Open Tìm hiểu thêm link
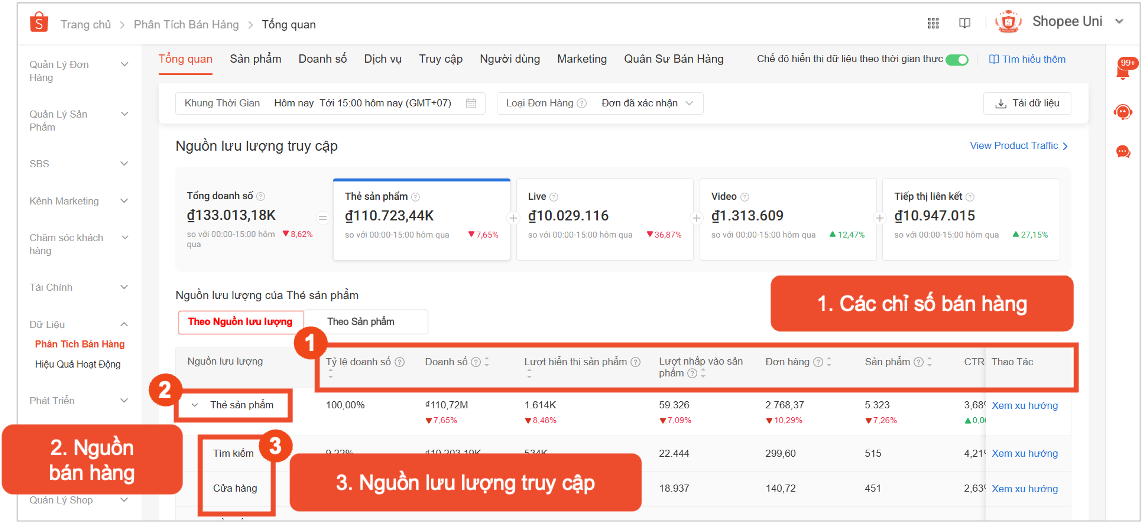The image size is (1145, 522). point(1027,59)
